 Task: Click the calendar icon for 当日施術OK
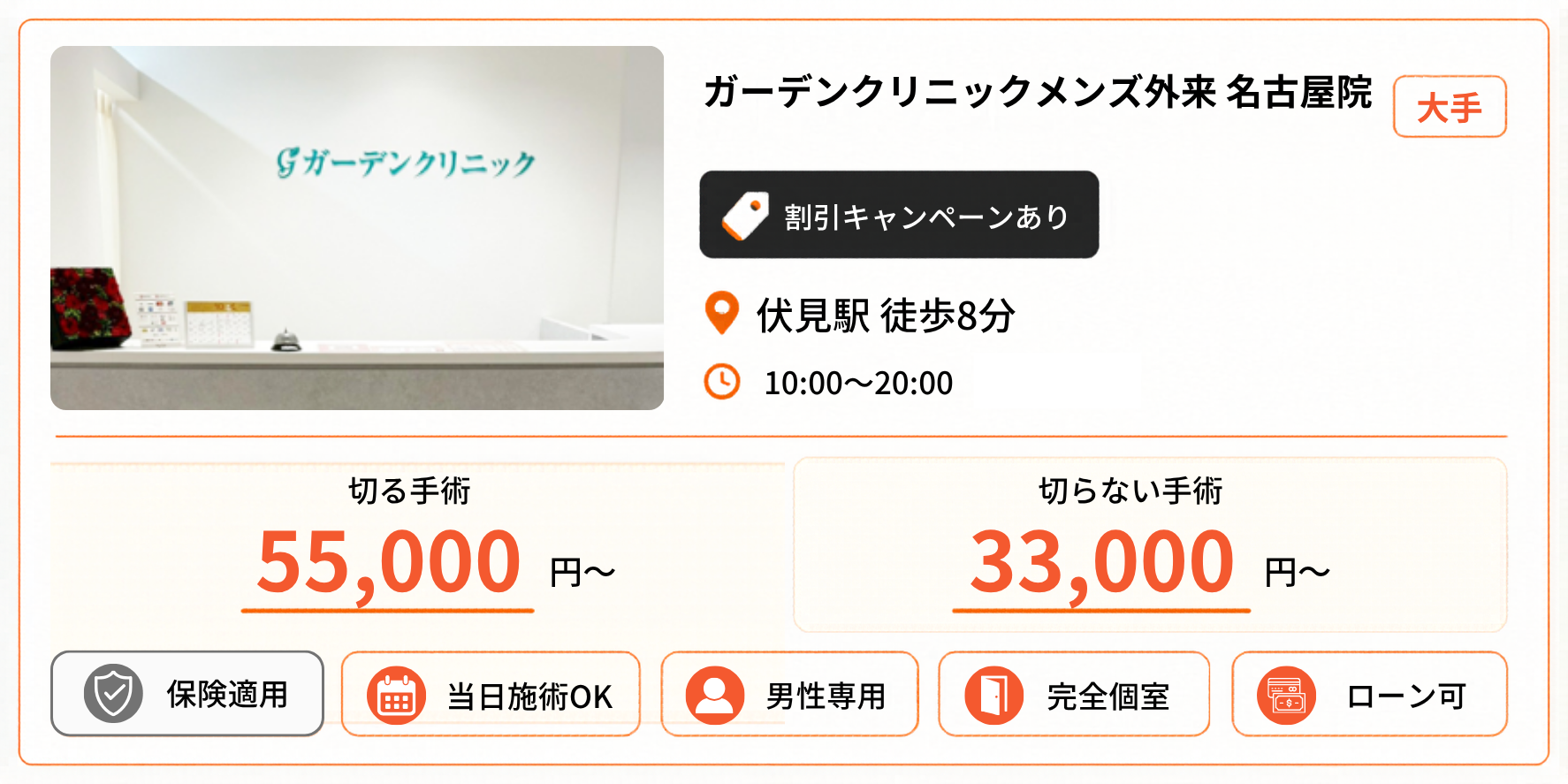(x=397, y=696)
